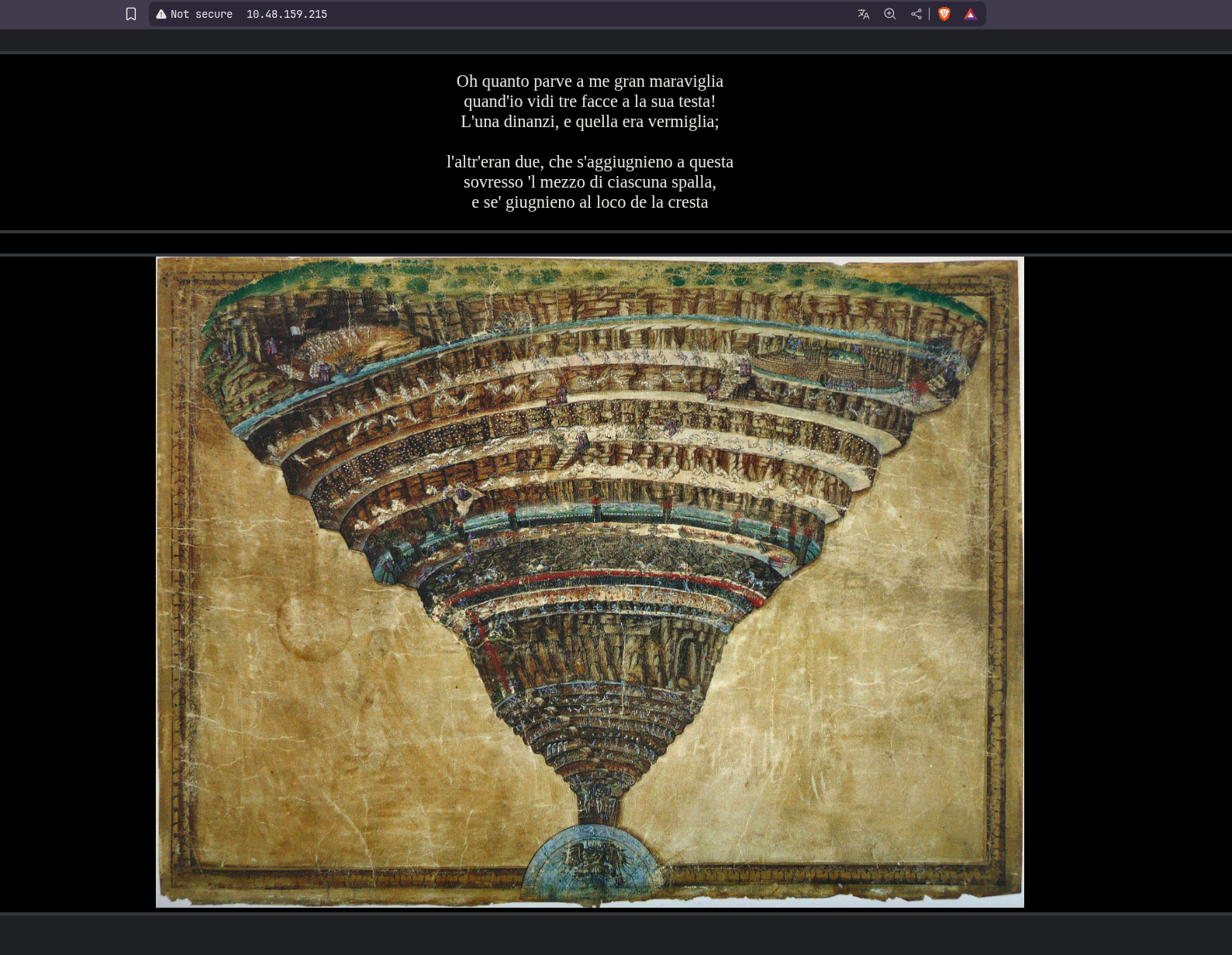Open the Brave Shields lion icon
The height and width of the screenshot is (955, 1232).
944,14
